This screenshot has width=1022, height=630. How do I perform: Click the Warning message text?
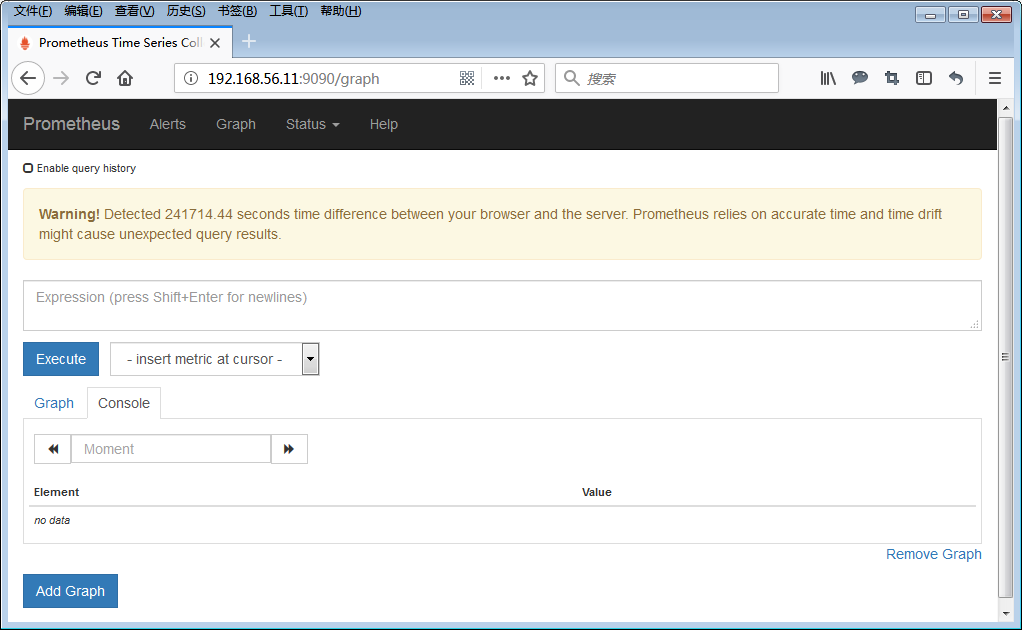(490, 224)
